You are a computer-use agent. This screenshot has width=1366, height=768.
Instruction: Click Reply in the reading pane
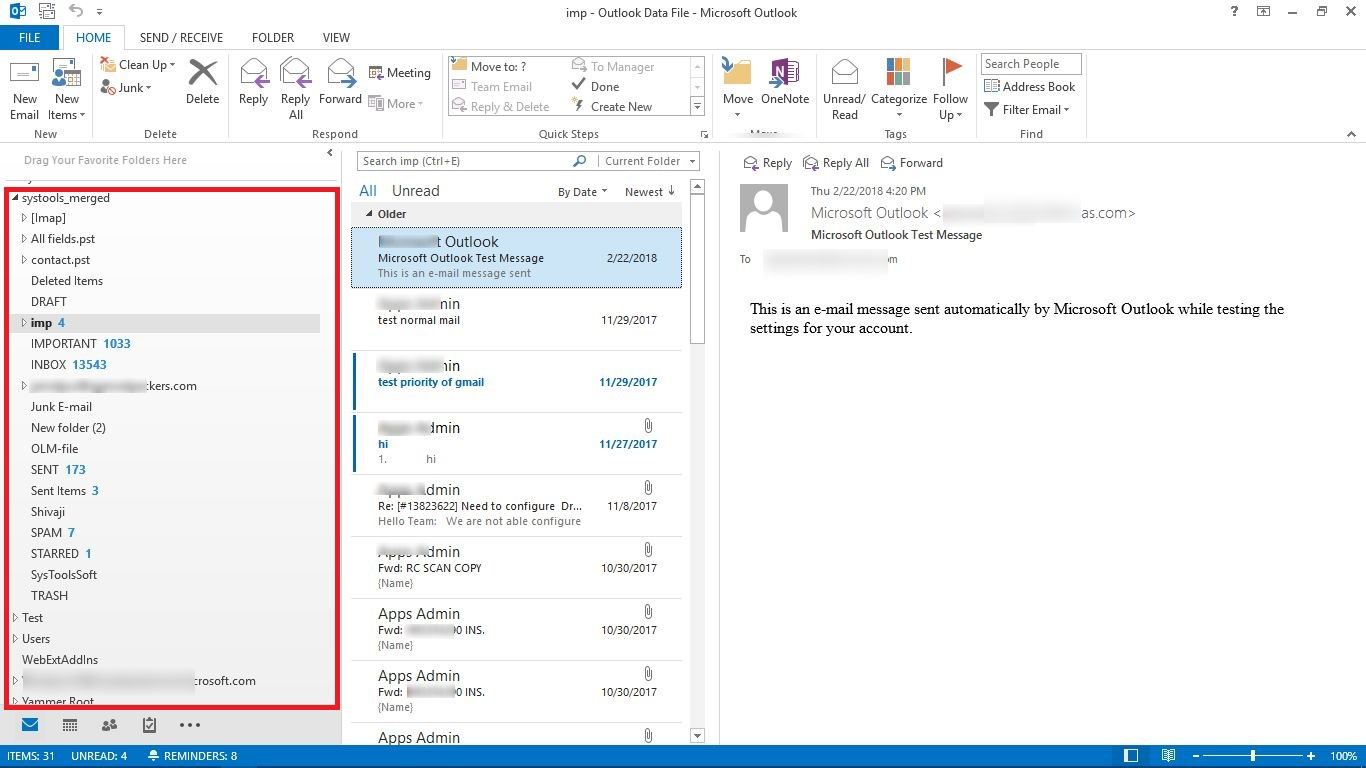pyautogui.click(x=767, y=163)
